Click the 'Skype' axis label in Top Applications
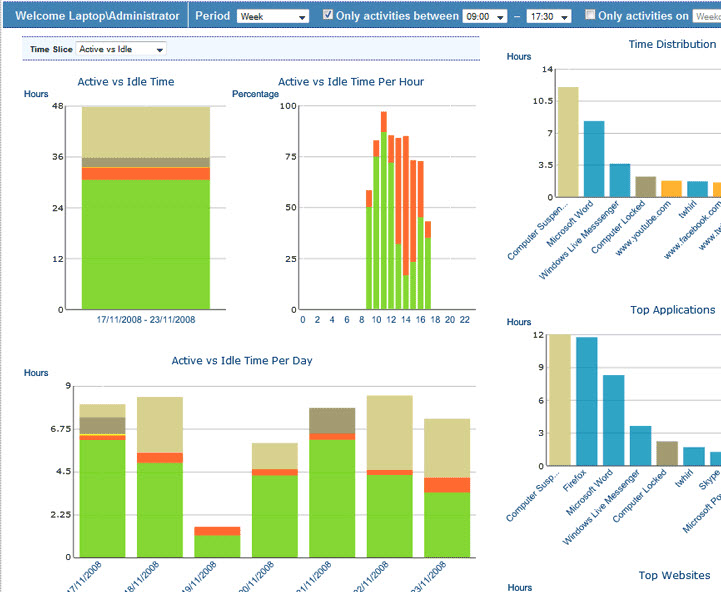The width and height of the screenshot is (721, 592). click(x=710, y=480)
